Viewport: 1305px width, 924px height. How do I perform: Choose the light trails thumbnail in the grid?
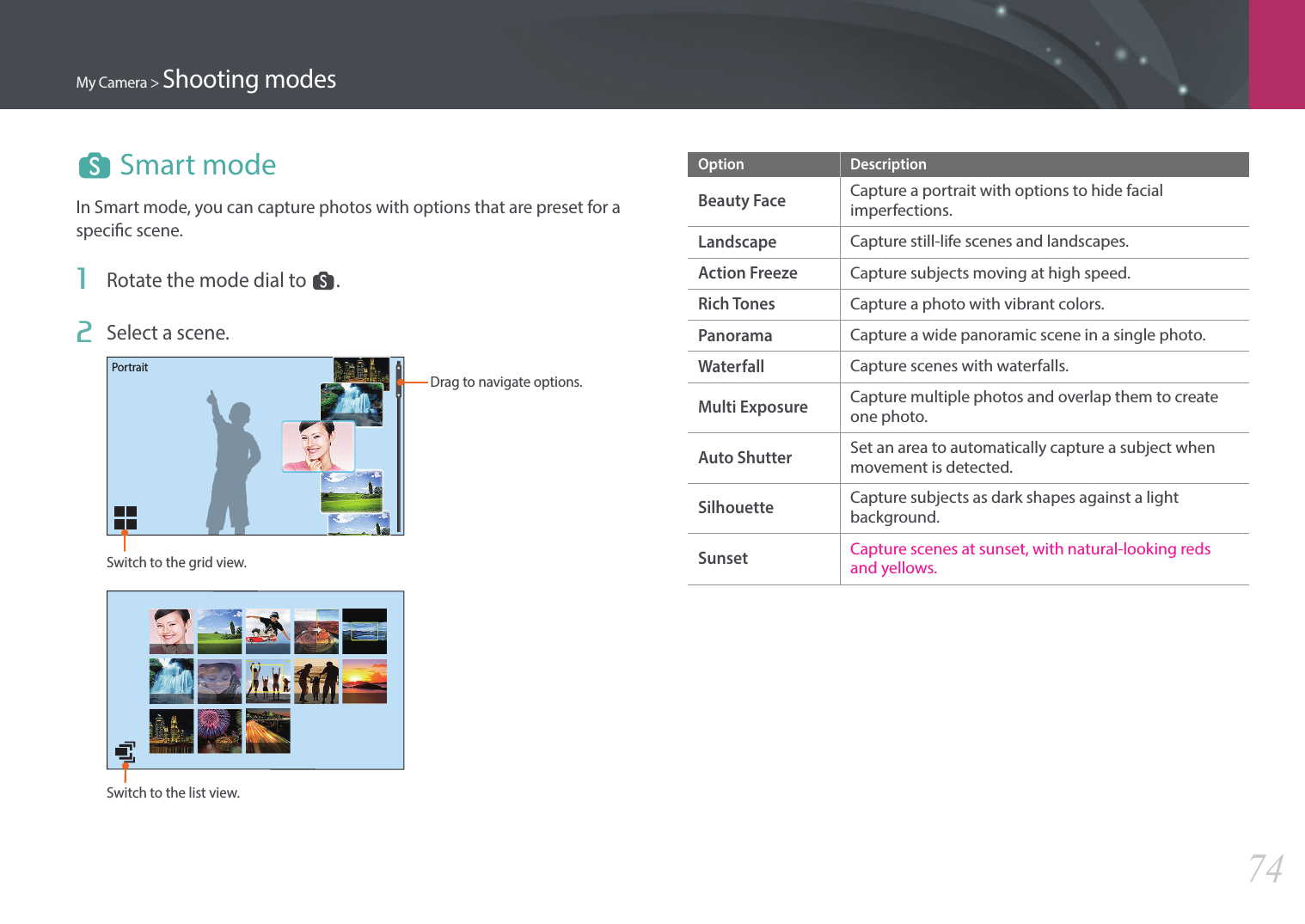(267, 731)
